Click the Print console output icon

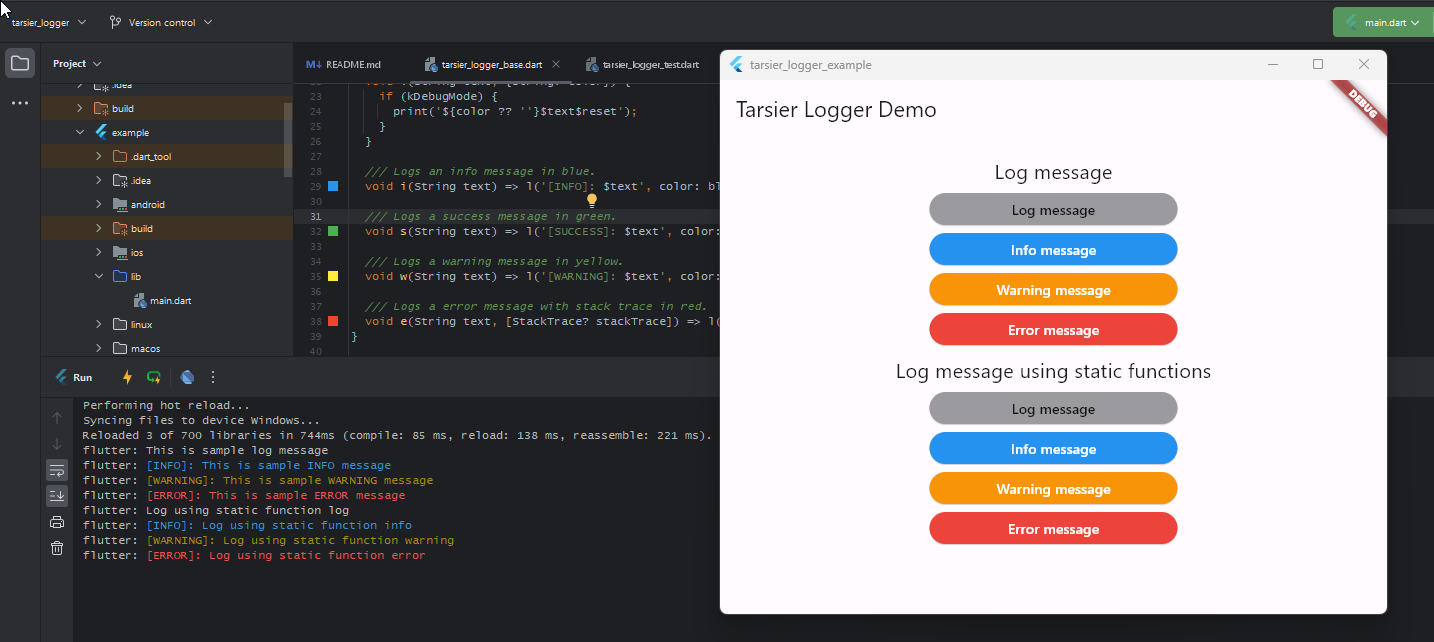57,522
